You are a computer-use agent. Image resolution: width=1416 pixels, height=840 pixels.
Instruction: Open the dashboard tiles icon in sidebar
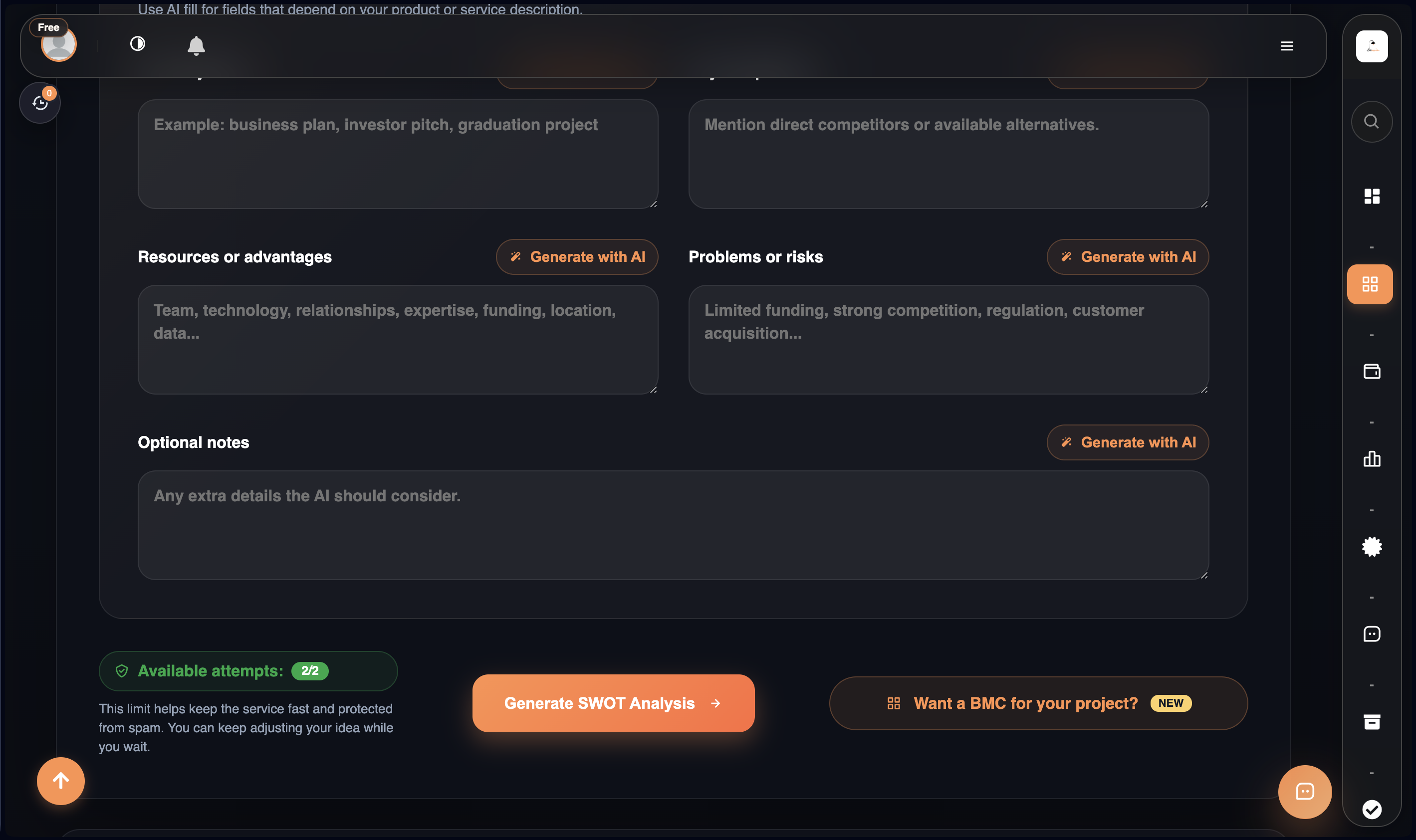click(x=1371, y=196)
